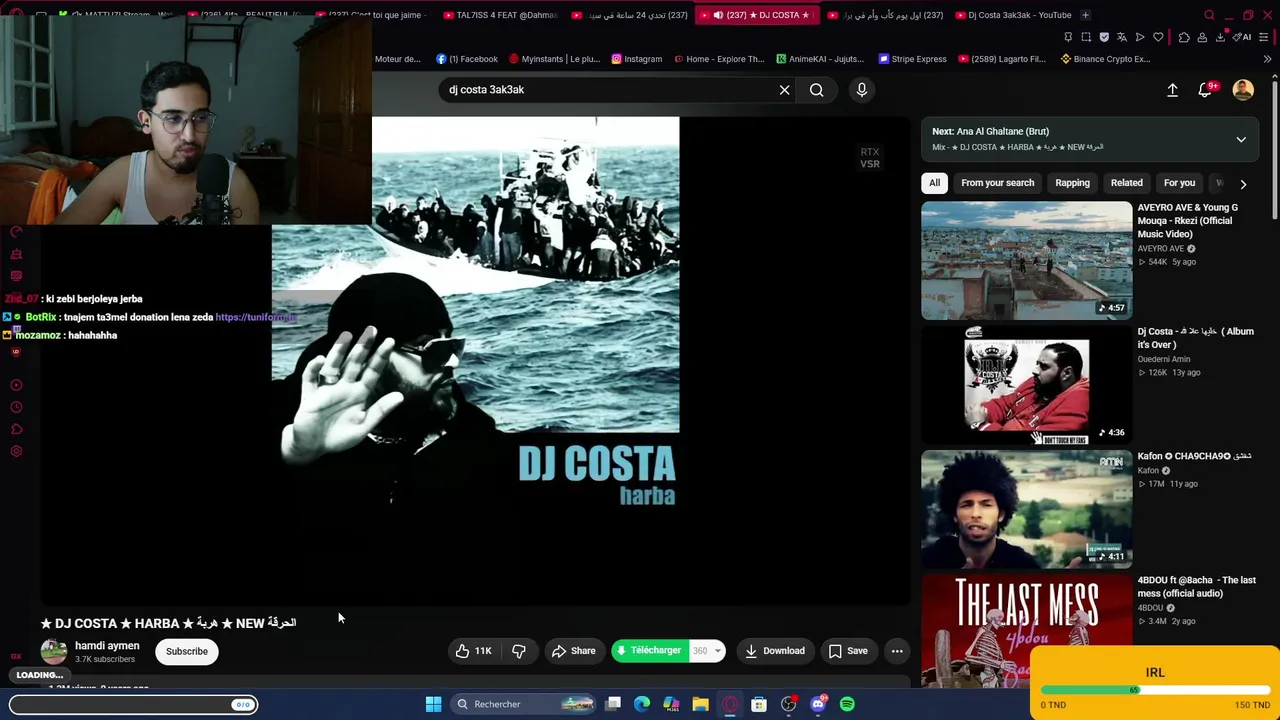1280x720 pixels.
Task: Open the more actions ellipsis menu
Action: tap(897, 651)
